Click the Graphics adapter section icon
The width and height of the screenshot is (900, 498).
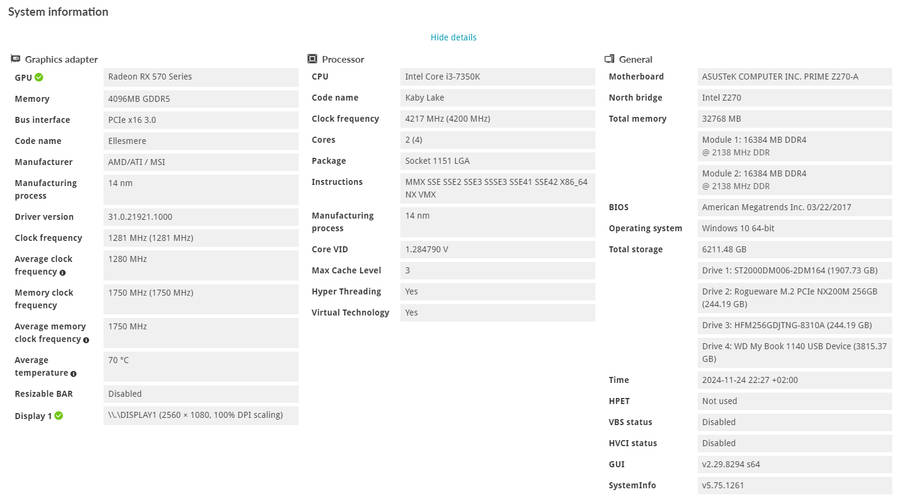[15, 60]
